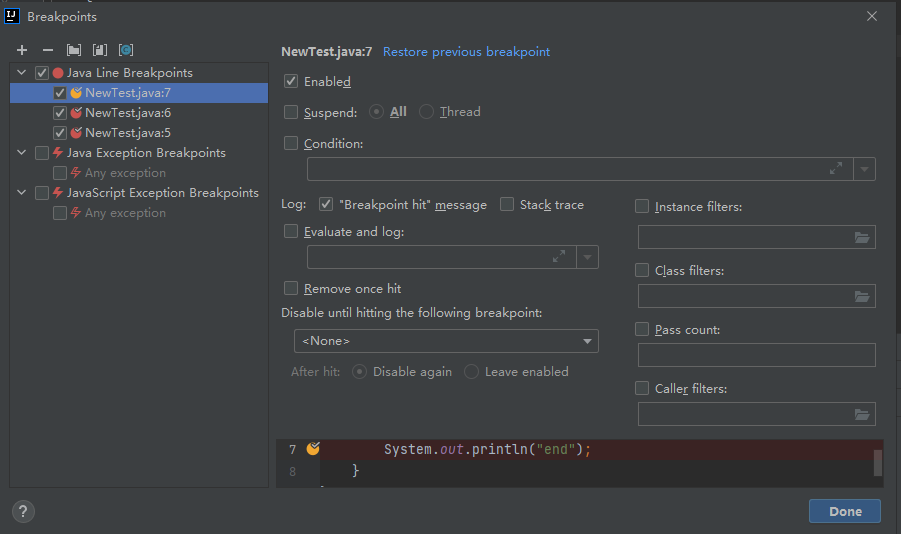Click the Help question mark icon

pyautogui.click(x=23, y=511)
